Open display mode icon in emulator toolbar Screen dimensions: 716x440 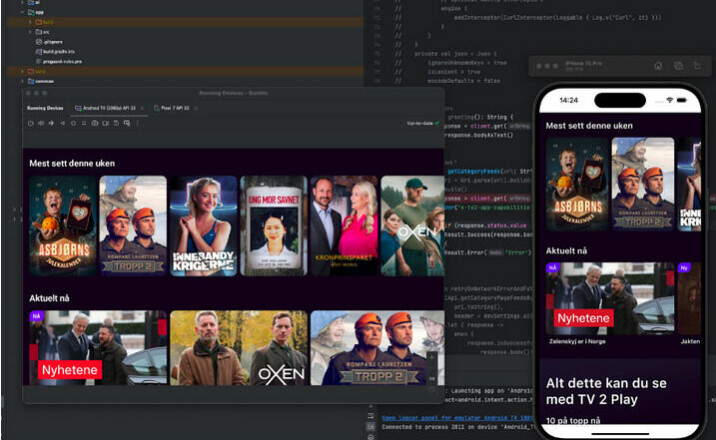pyautogui.click(x=127, y=123)
